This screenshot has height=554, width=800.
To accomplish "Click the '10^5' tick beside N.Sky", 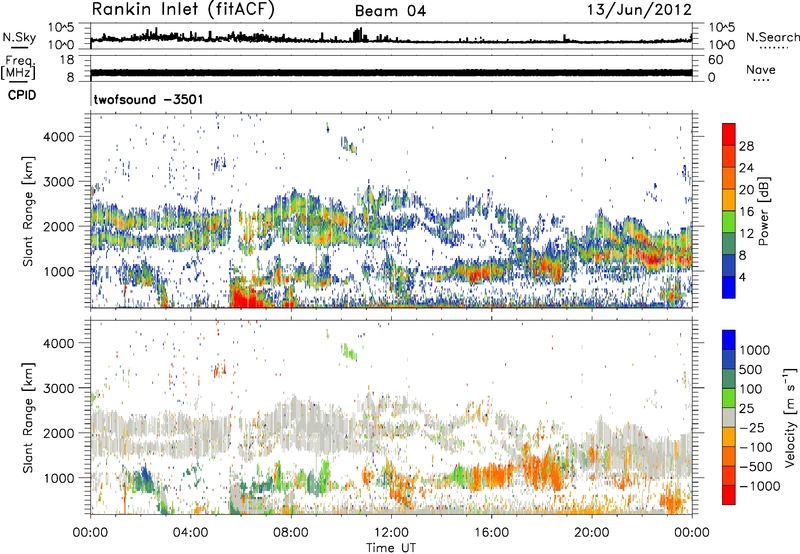I will click(x=61, y=27).
